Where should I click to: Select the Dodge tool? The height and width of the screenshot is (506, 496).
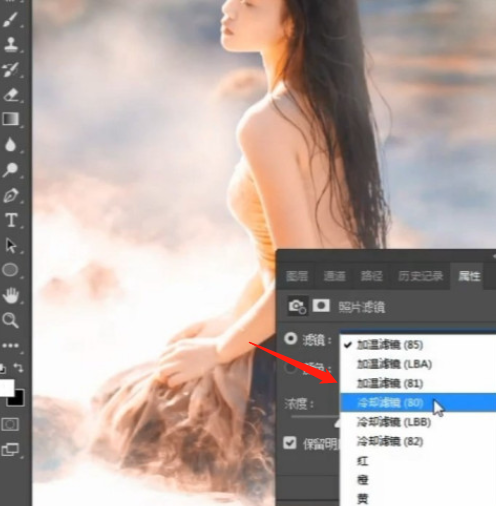(10, 170)
